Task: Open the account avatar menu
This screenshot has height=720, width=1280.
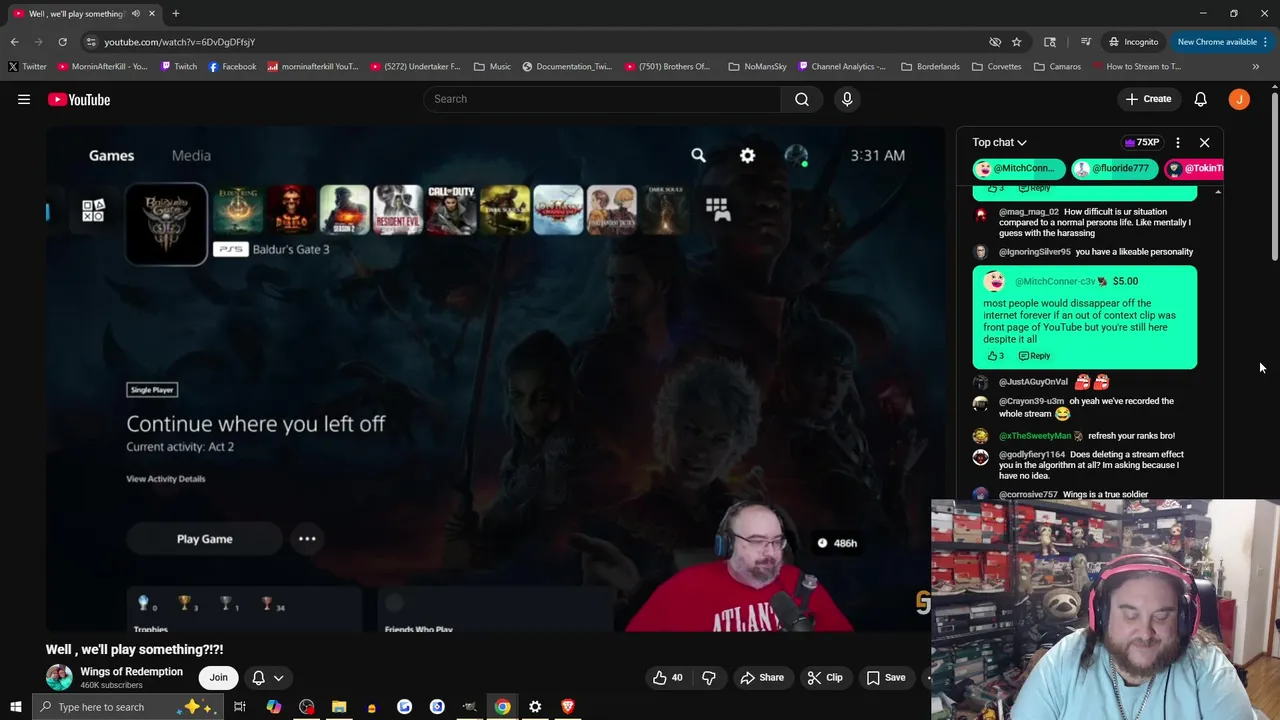Action: tap(1239, 99)
